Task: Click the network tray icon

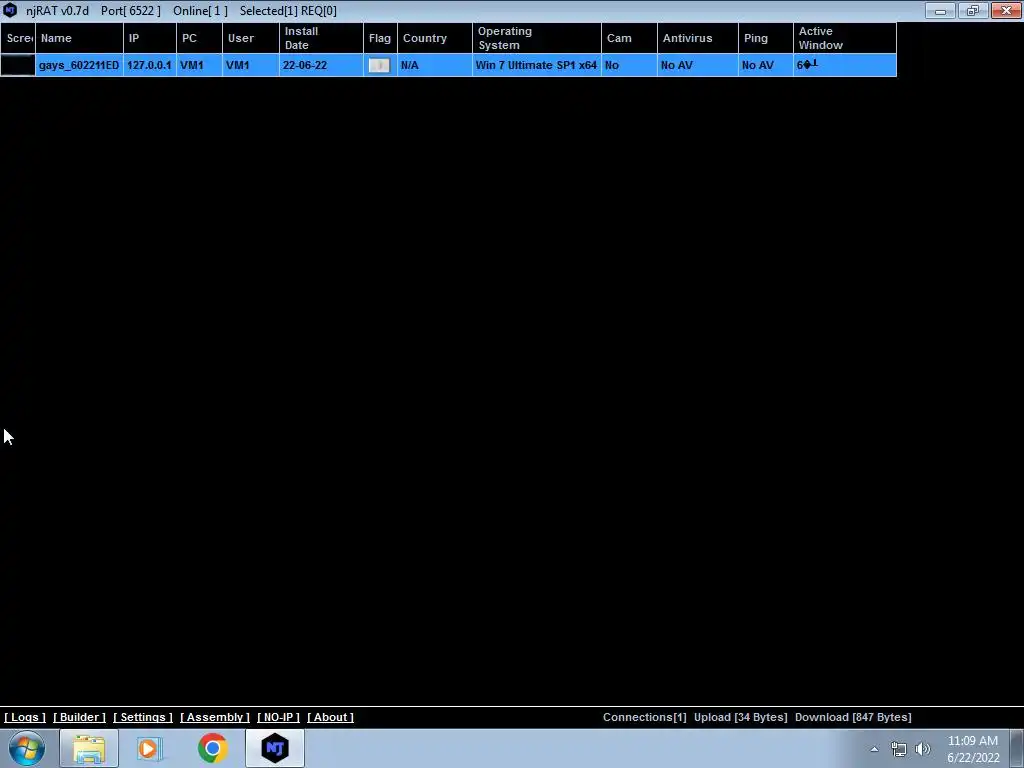Action: [899, 749]
